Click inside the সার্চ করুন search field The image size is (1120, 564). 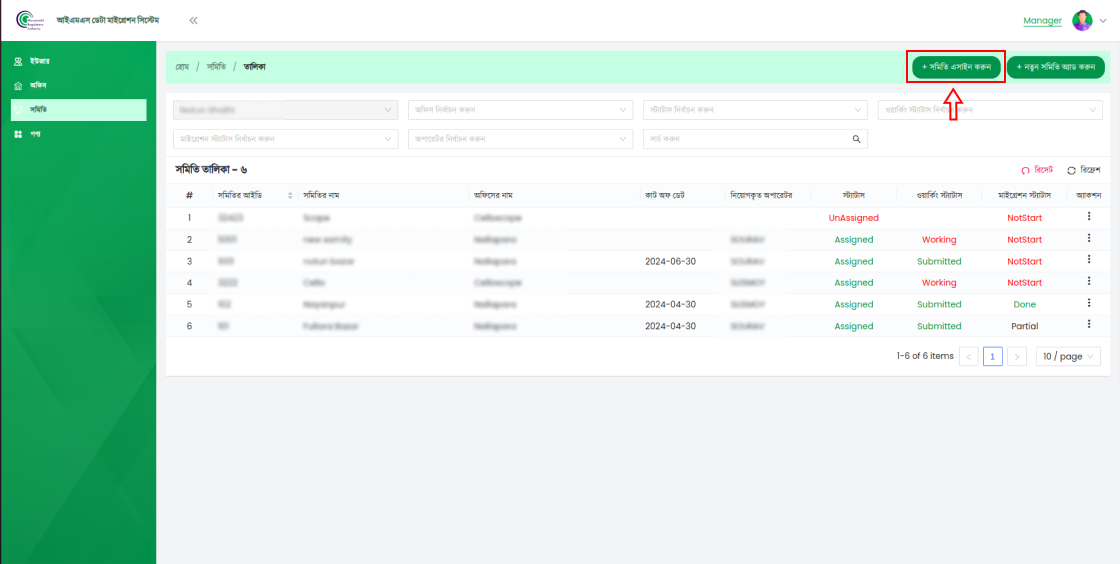(x=745, y=139)
